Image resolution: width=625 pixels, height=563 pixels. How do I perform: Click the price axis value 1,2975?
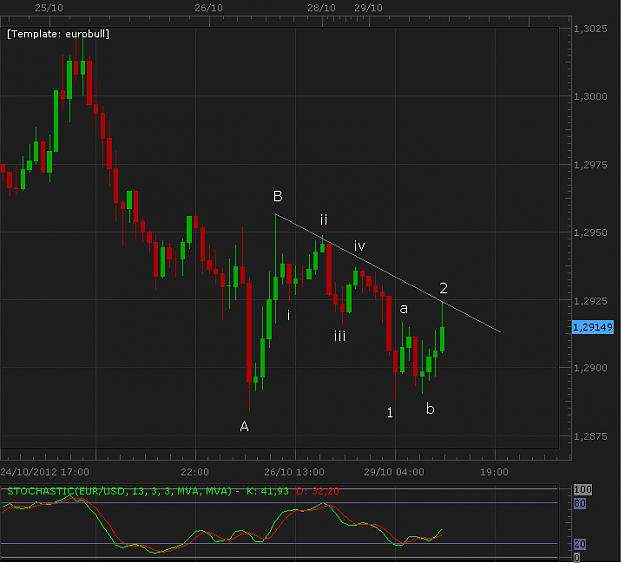point(590,165)
